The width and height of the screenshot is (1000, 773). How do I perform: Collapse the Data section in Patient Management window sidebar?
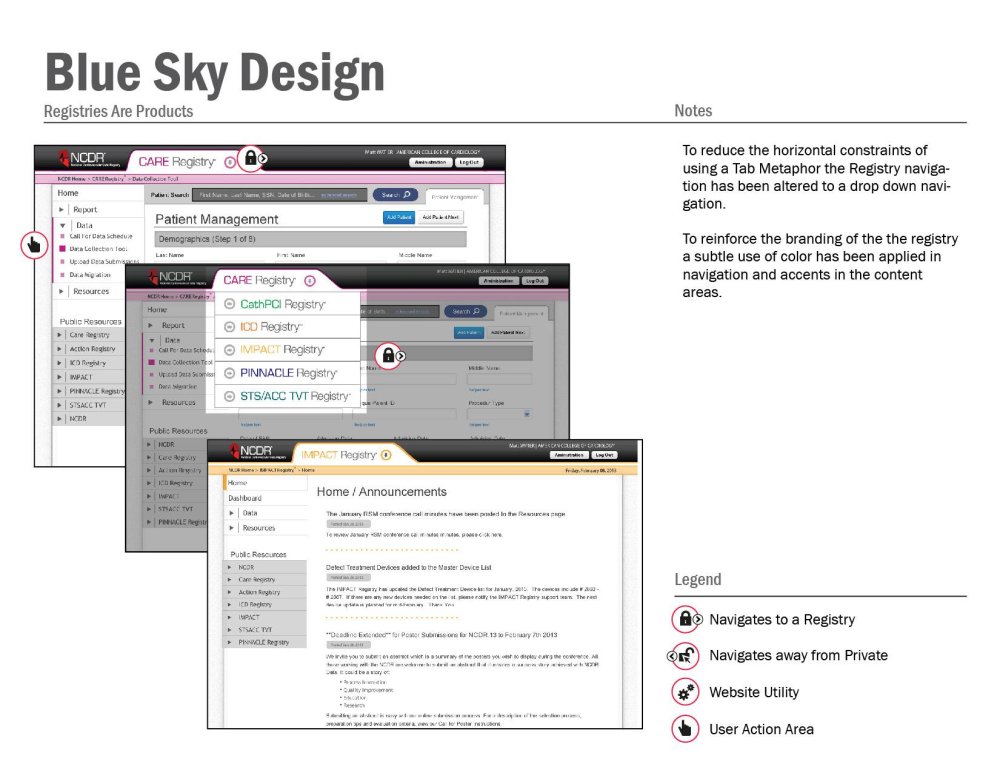pos(62,225)
